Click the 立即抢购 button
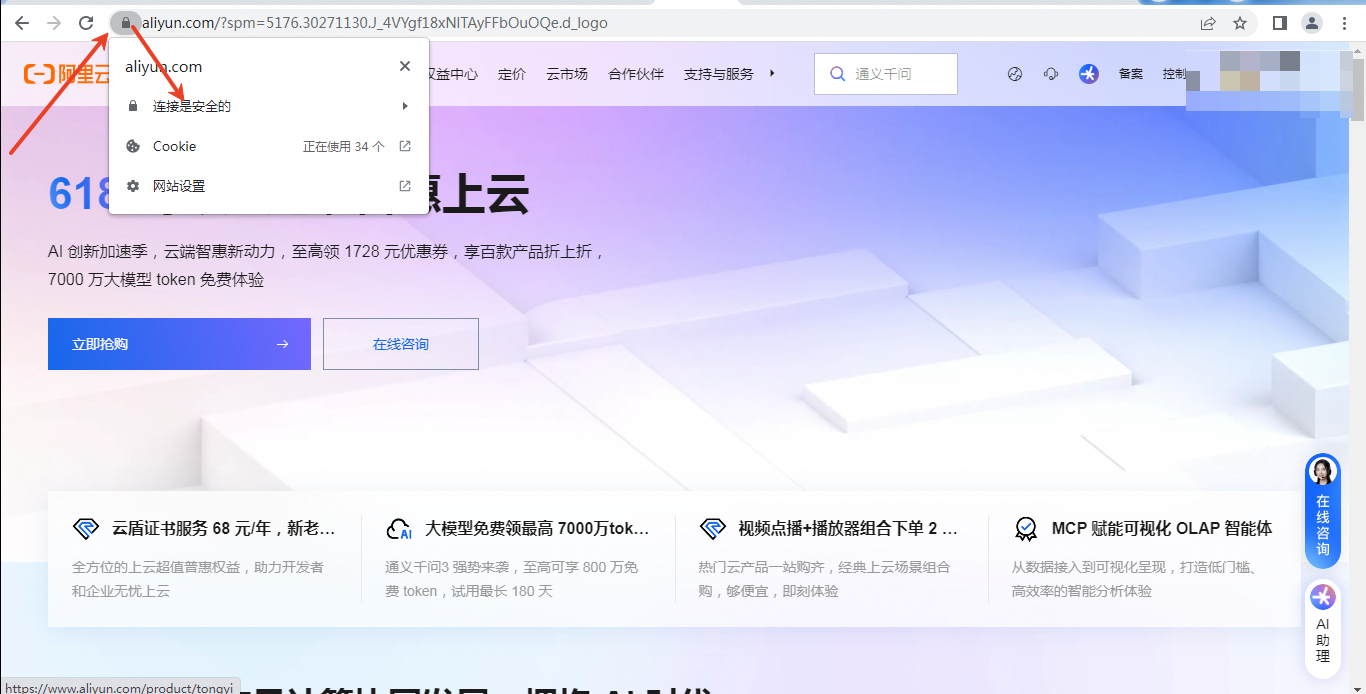The image size is (1366, 694). tap(179, 344)
